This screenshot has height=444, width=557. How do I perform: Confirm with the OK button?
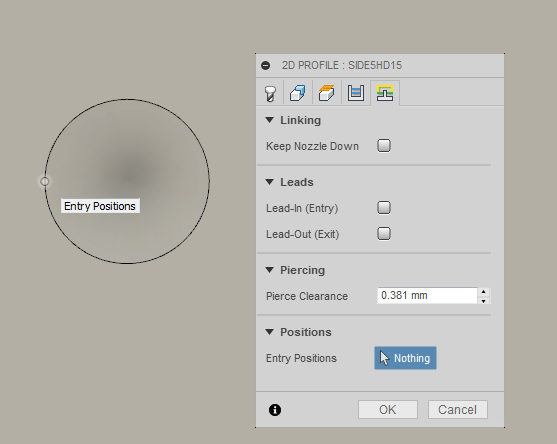click(388, 410)
